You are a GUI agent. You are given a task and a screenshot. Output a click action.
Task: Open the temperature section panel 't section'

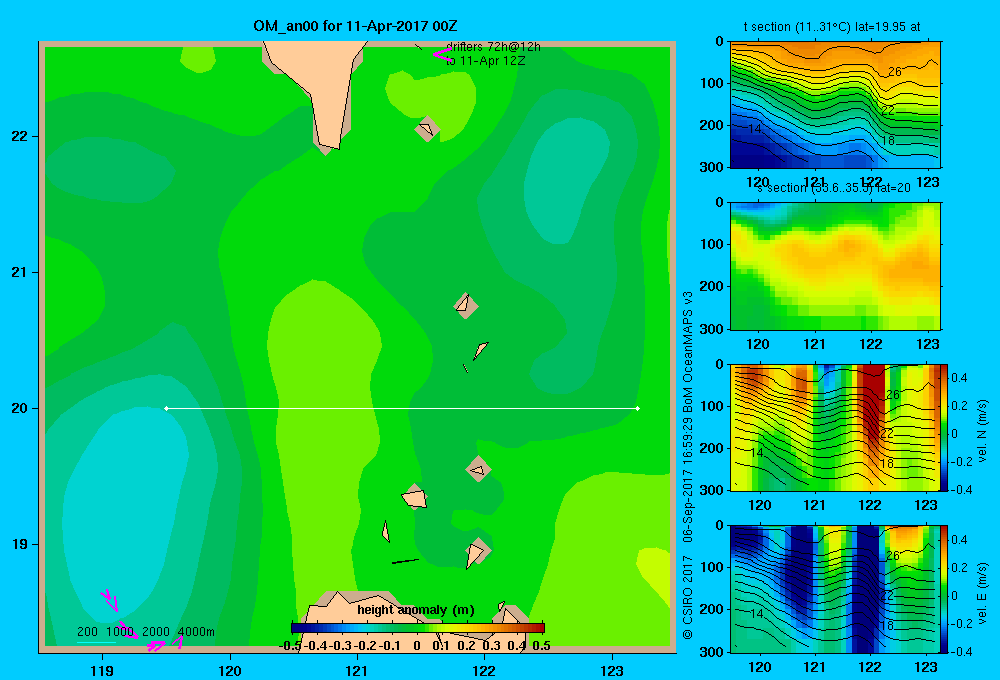(835, 105)
